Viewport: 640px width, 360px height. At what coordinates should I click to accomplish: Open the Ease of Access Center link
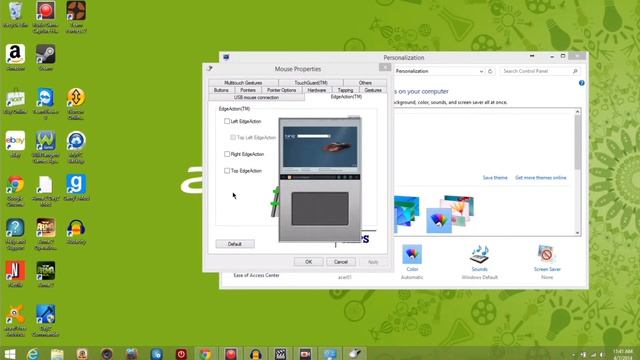point(256,276)
